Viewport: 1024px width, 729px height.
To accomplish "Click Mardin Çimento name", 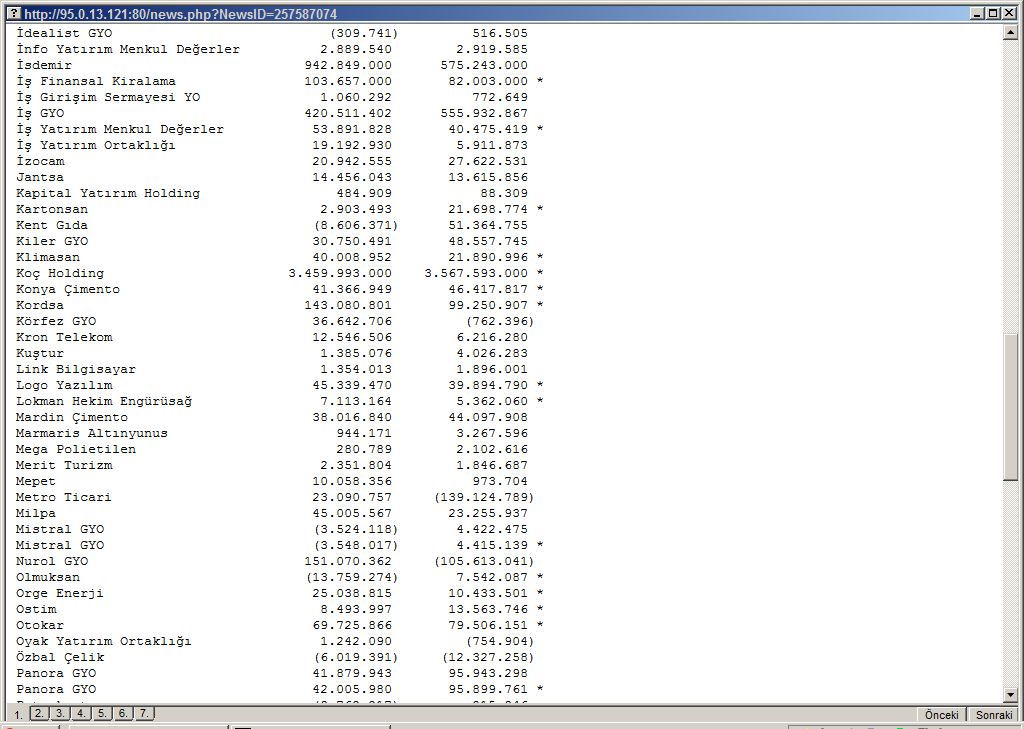I will (x=72, y=417).
